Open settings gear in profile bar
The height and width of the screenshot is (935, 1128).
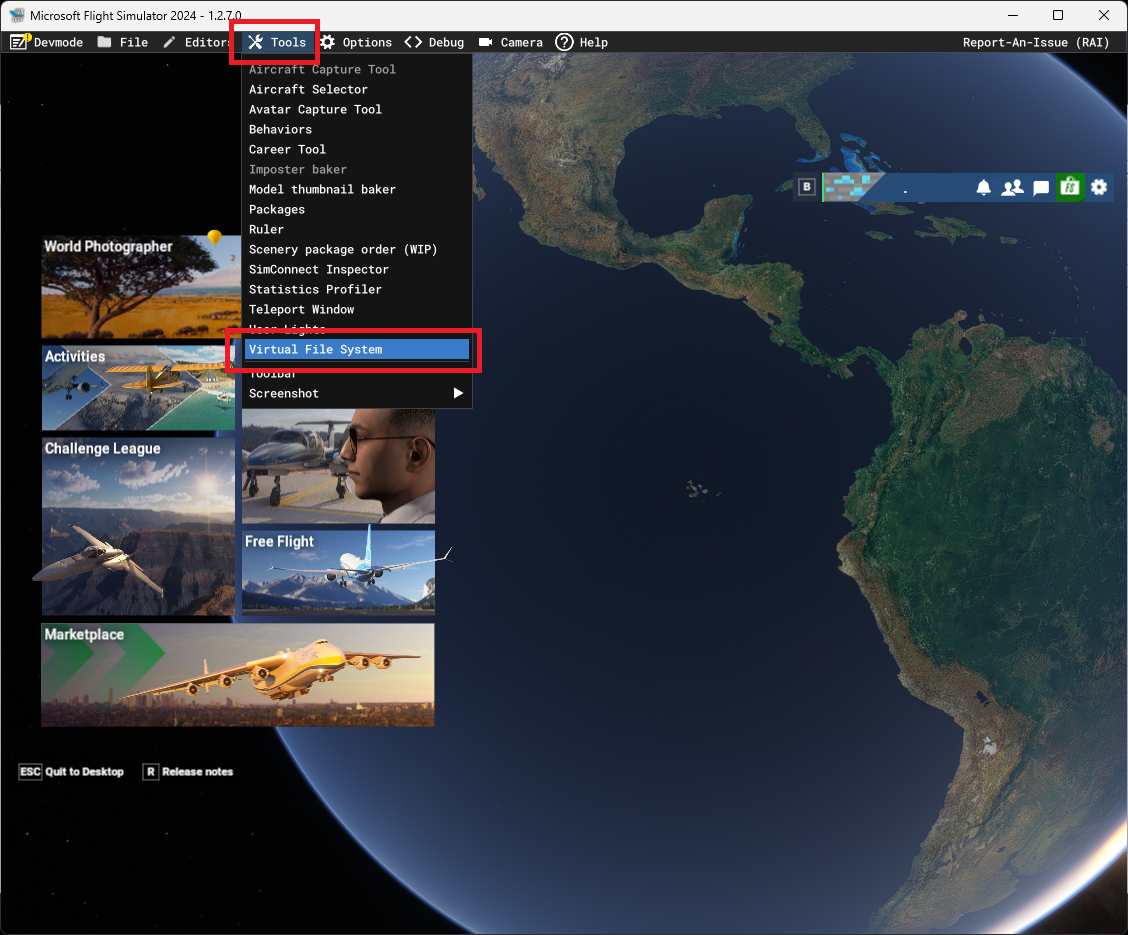click(x=1099, y=187)
